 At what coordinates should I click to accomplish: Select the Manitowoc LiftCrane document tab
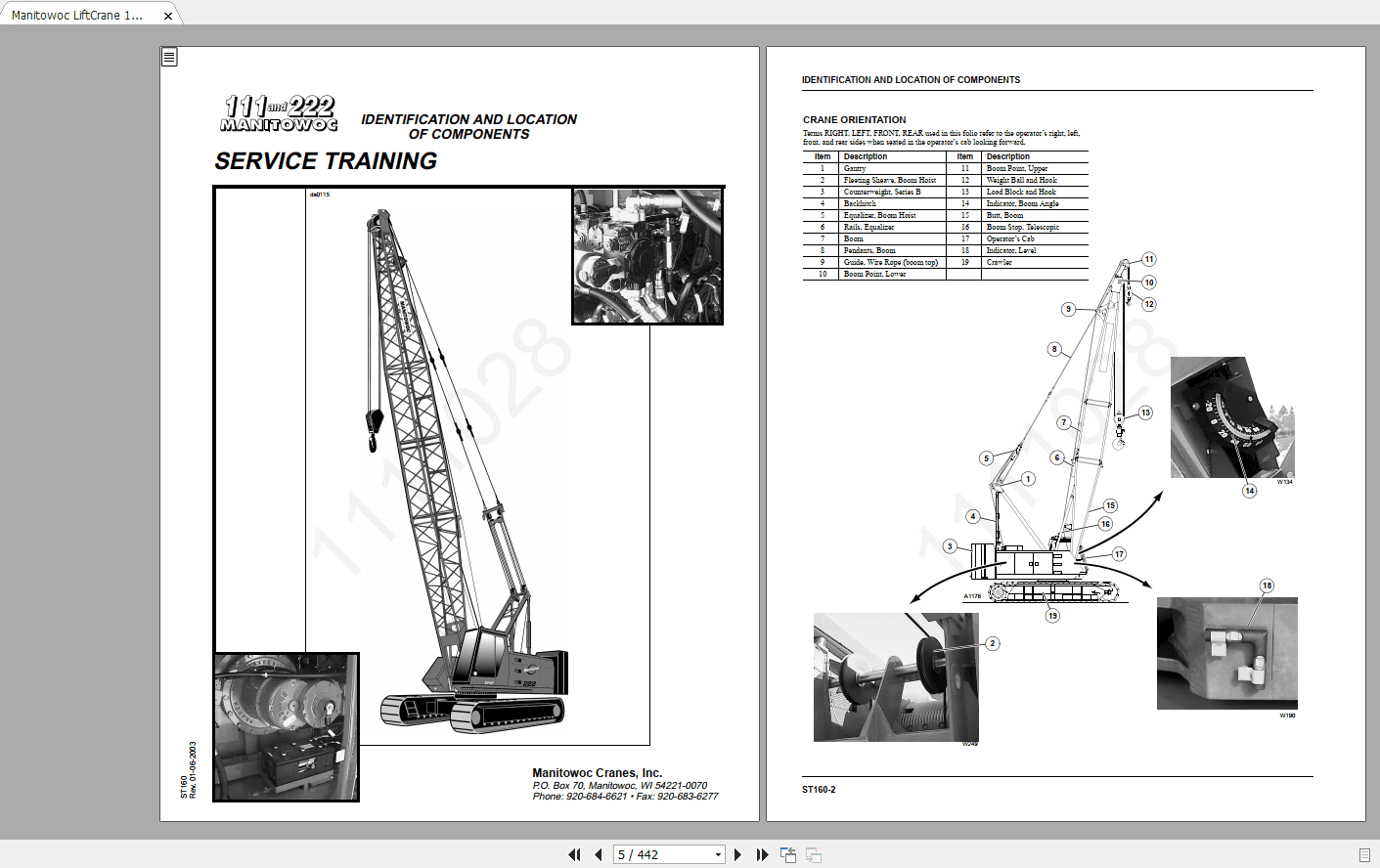78,14
